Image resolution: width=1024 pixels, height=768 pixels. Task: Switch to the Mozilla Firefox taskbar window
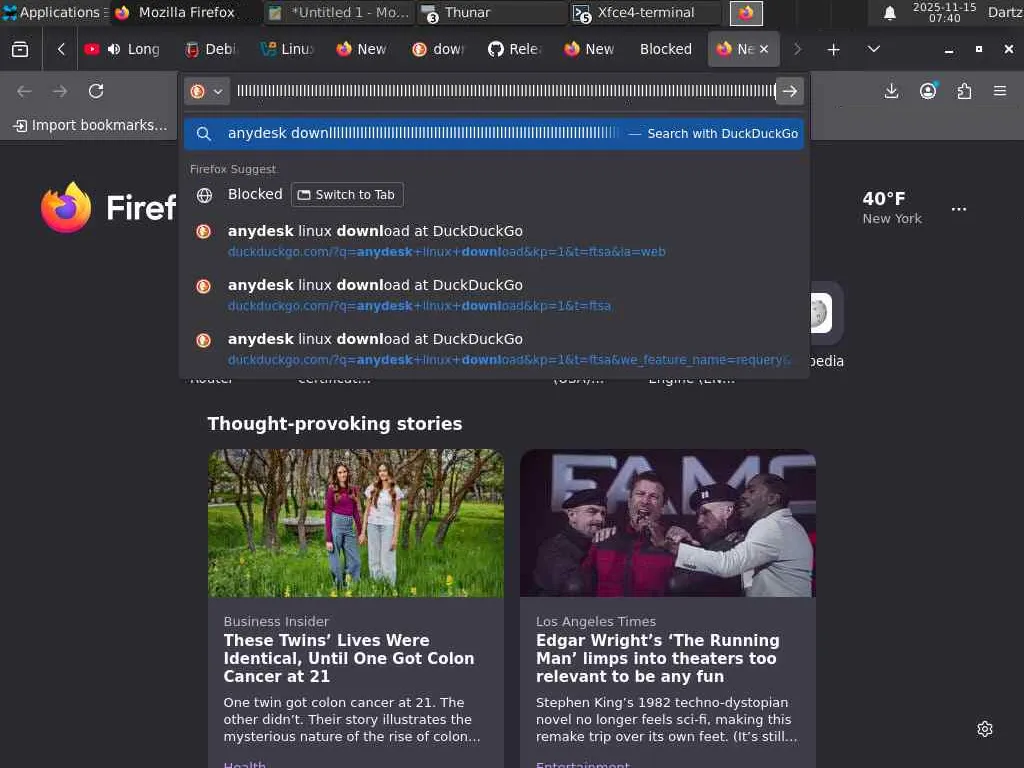[185, 12]
